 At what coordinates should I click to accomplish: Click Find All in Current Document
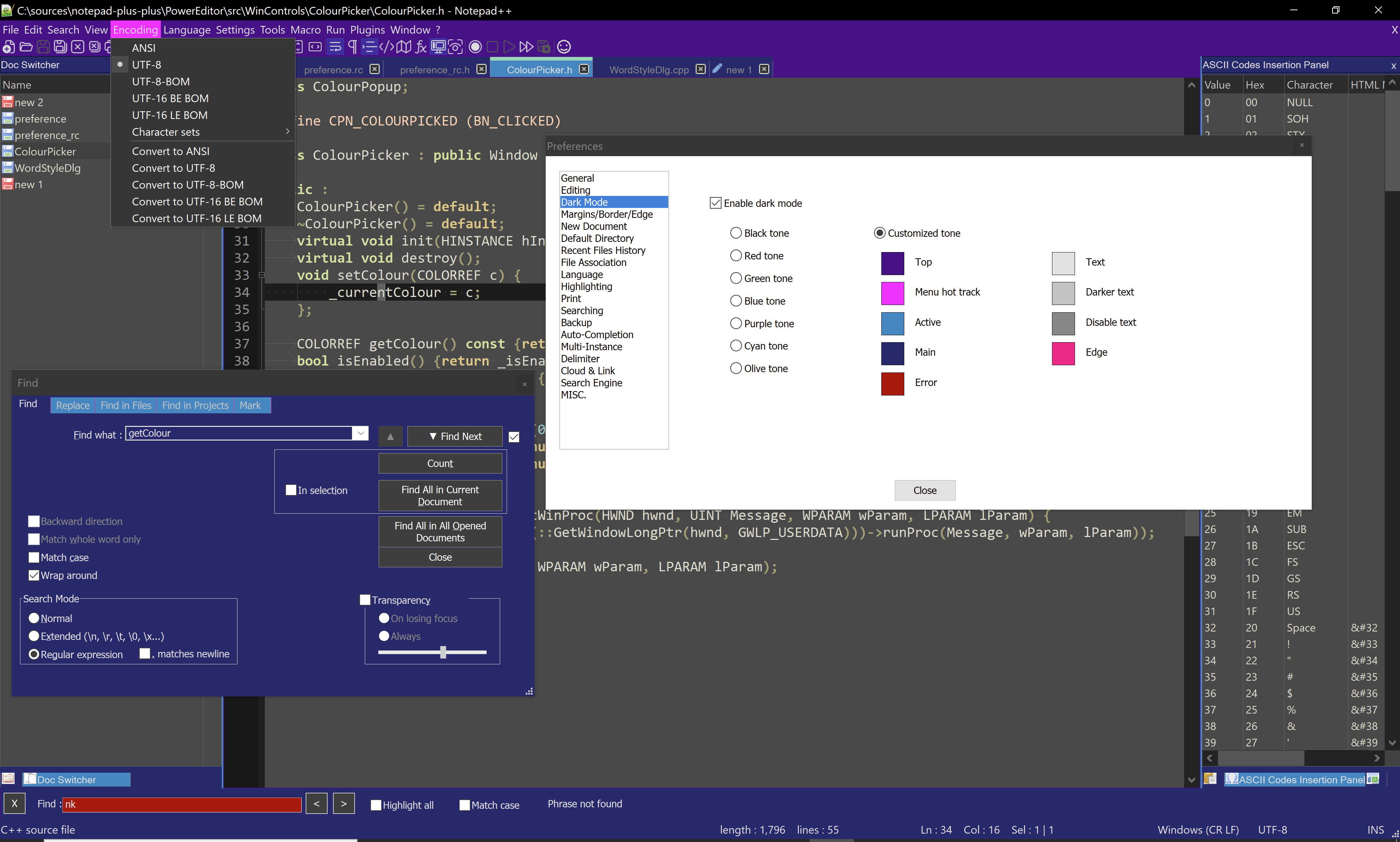coord(440,495)
